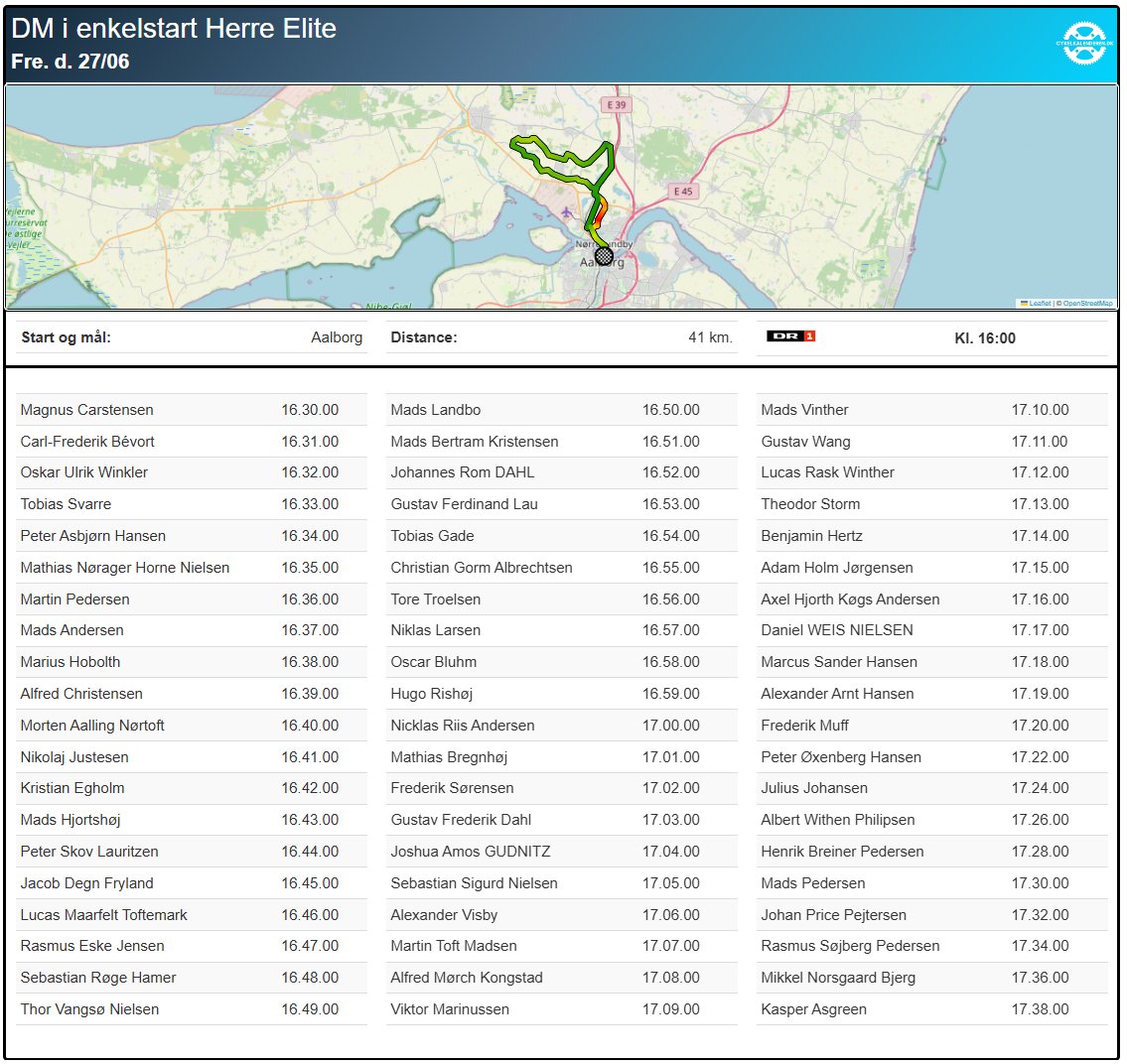
Task: Click the DR1 broadcaster logo
Action: 790,336
